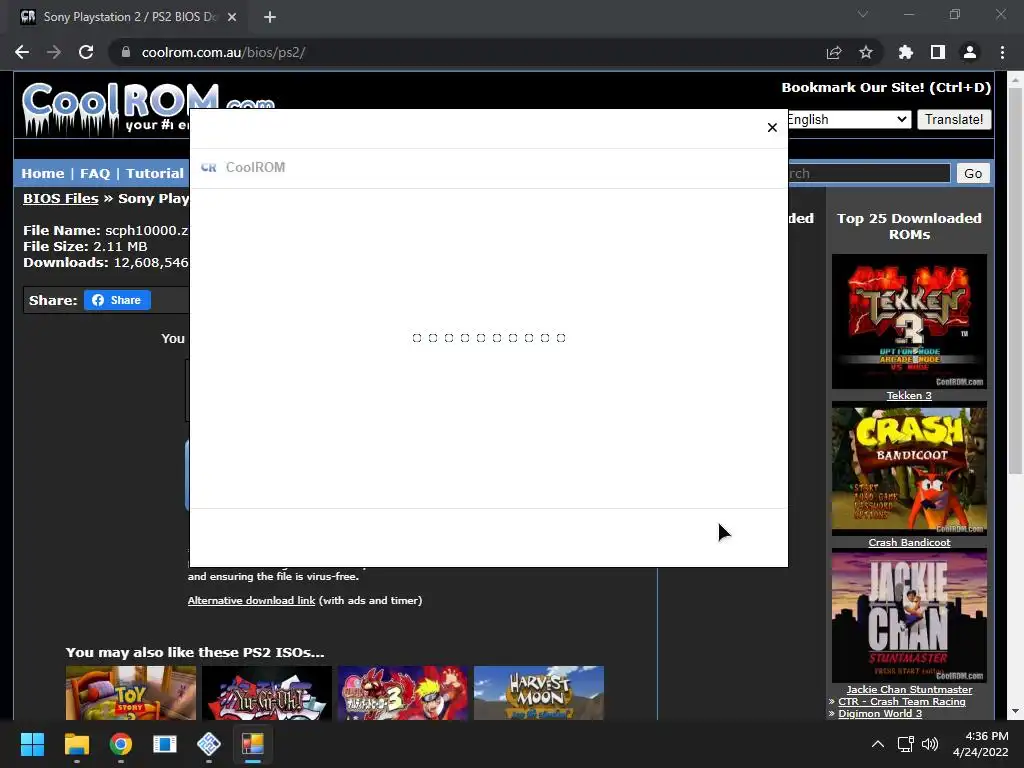Open the network status tray icon

tap(905, 744)
